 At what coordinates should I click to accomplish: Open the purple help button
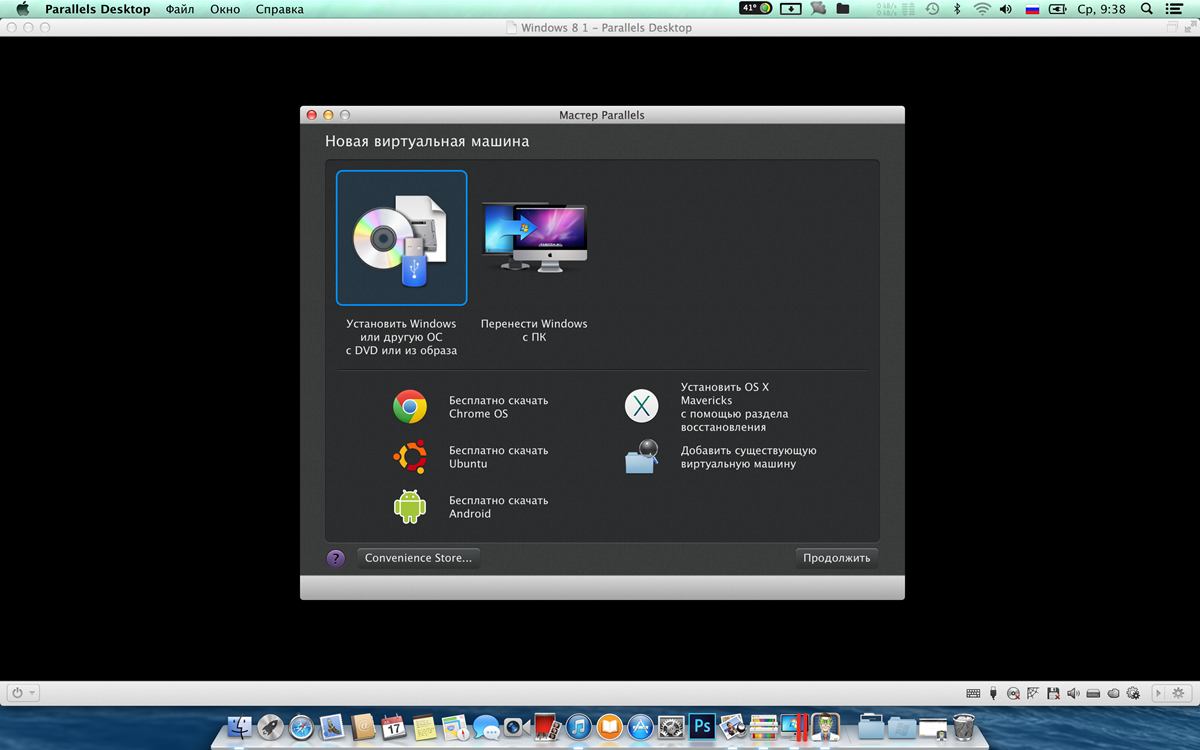click(336, 558)
